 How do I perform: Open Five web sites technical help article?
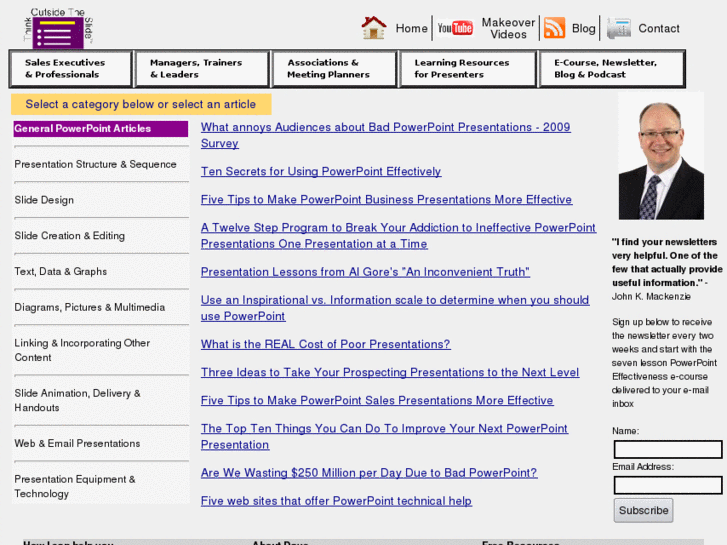point(336,501)
